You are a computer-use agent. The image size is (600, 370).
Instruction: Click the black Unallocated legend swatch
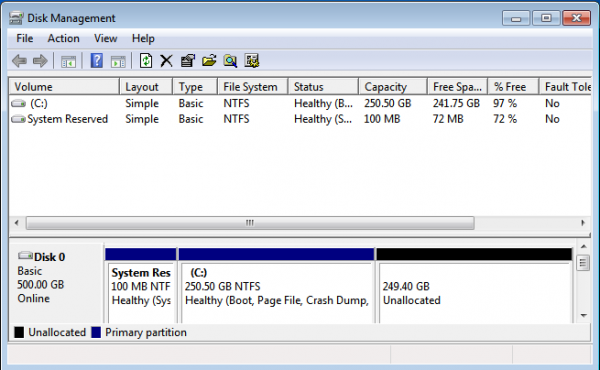click(19, 332)
